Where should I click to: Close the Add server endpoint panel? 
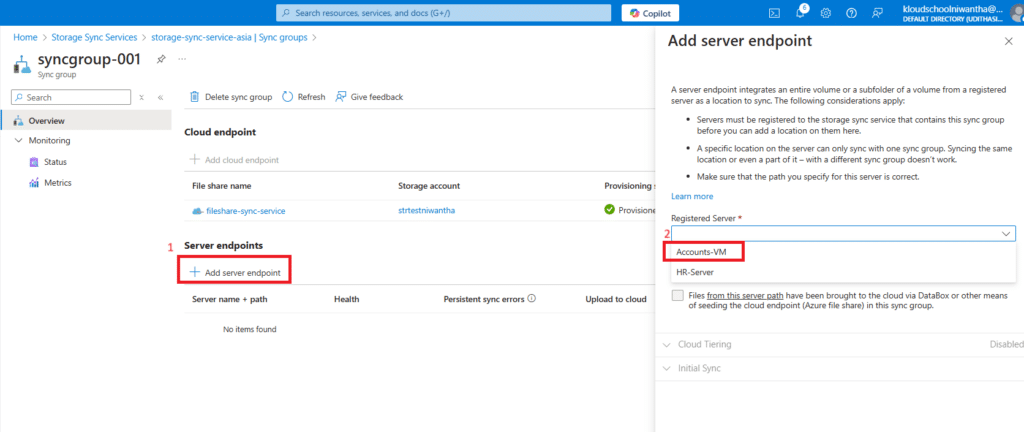[x=1007, y=41]
